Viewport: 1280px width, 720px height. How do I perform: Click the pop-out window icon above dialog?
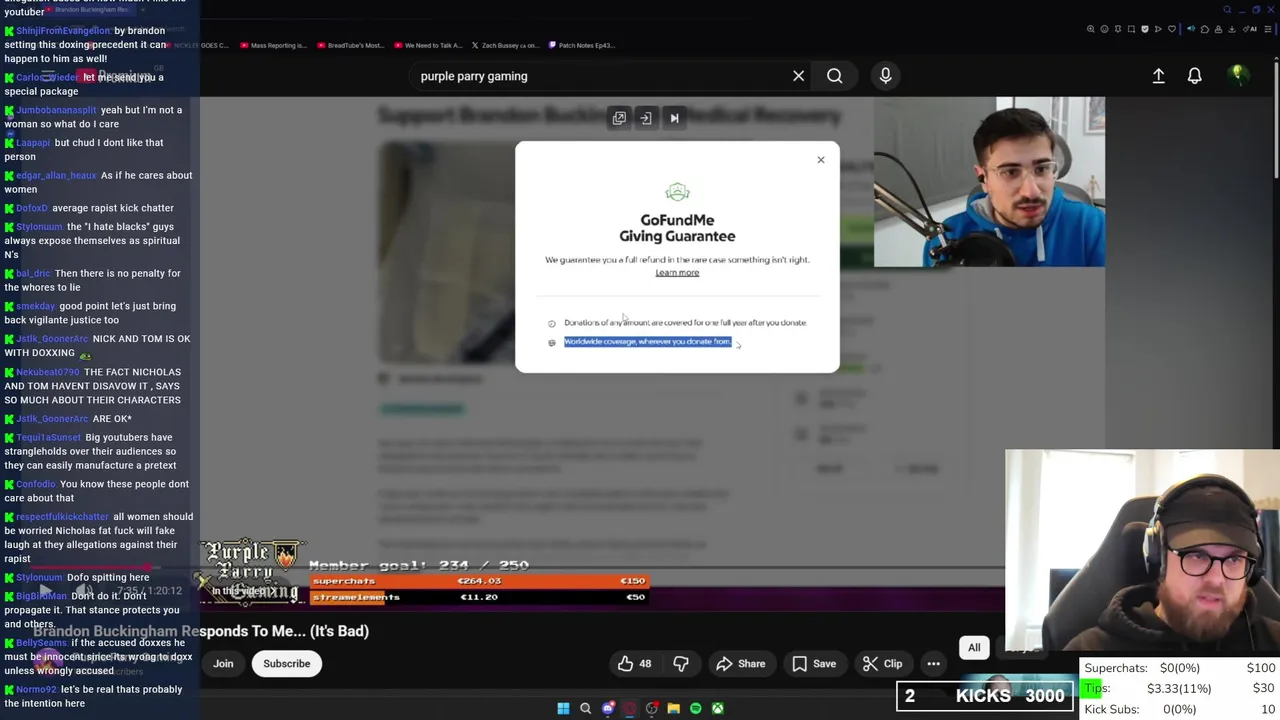[x=619, y=118]
